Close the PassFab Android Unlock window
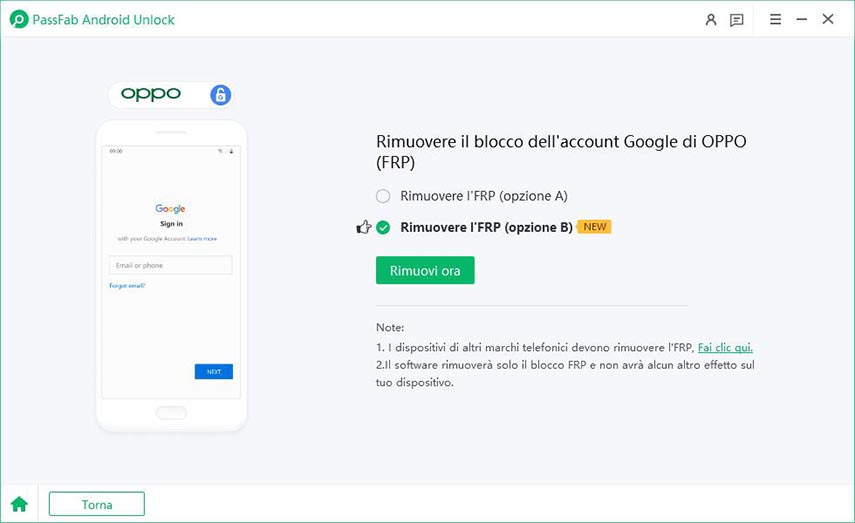Screen dimensions: 855x523 coord(828,19)
